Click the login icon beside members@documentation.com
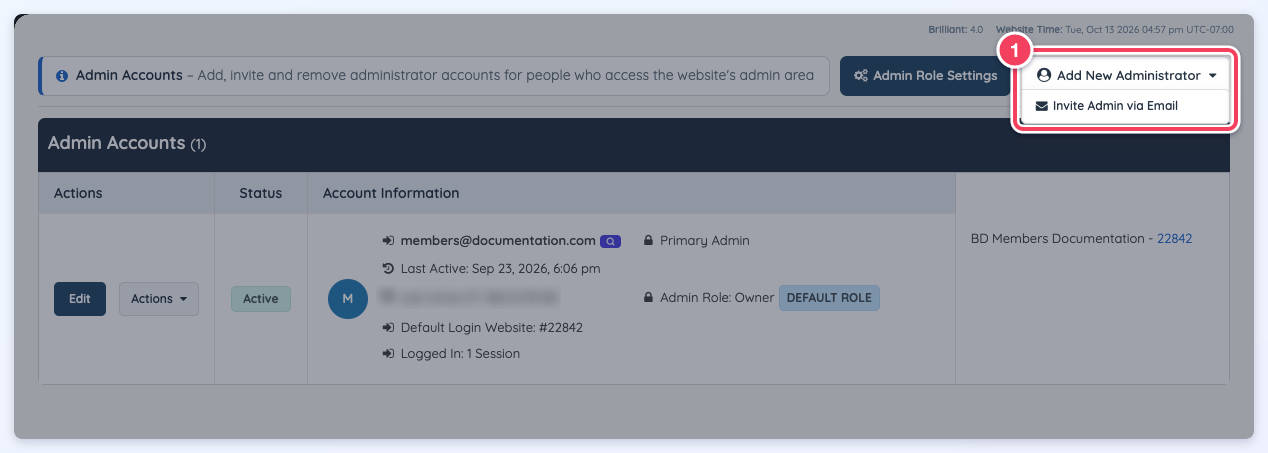Viewport: 1268px width, 453px height. [x=389, y=241]
